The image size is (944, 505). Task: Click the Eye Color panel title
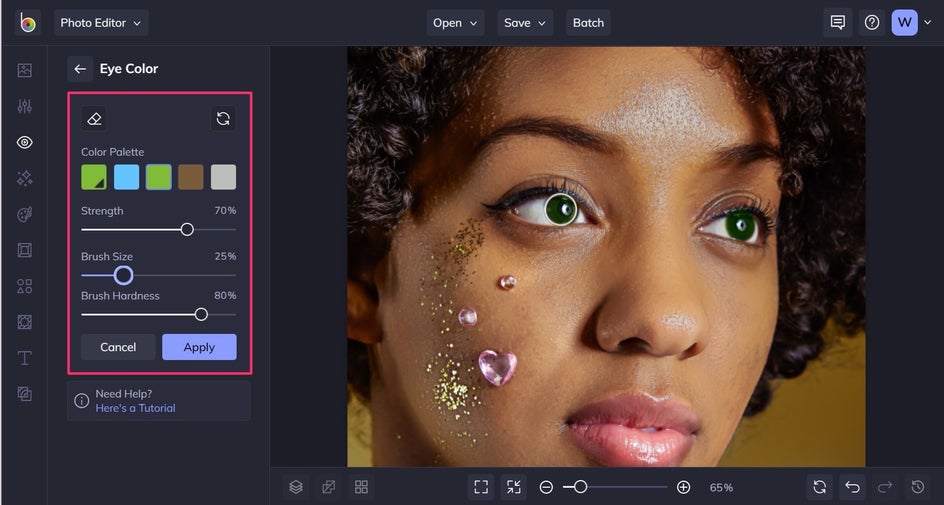coord(129,69)
